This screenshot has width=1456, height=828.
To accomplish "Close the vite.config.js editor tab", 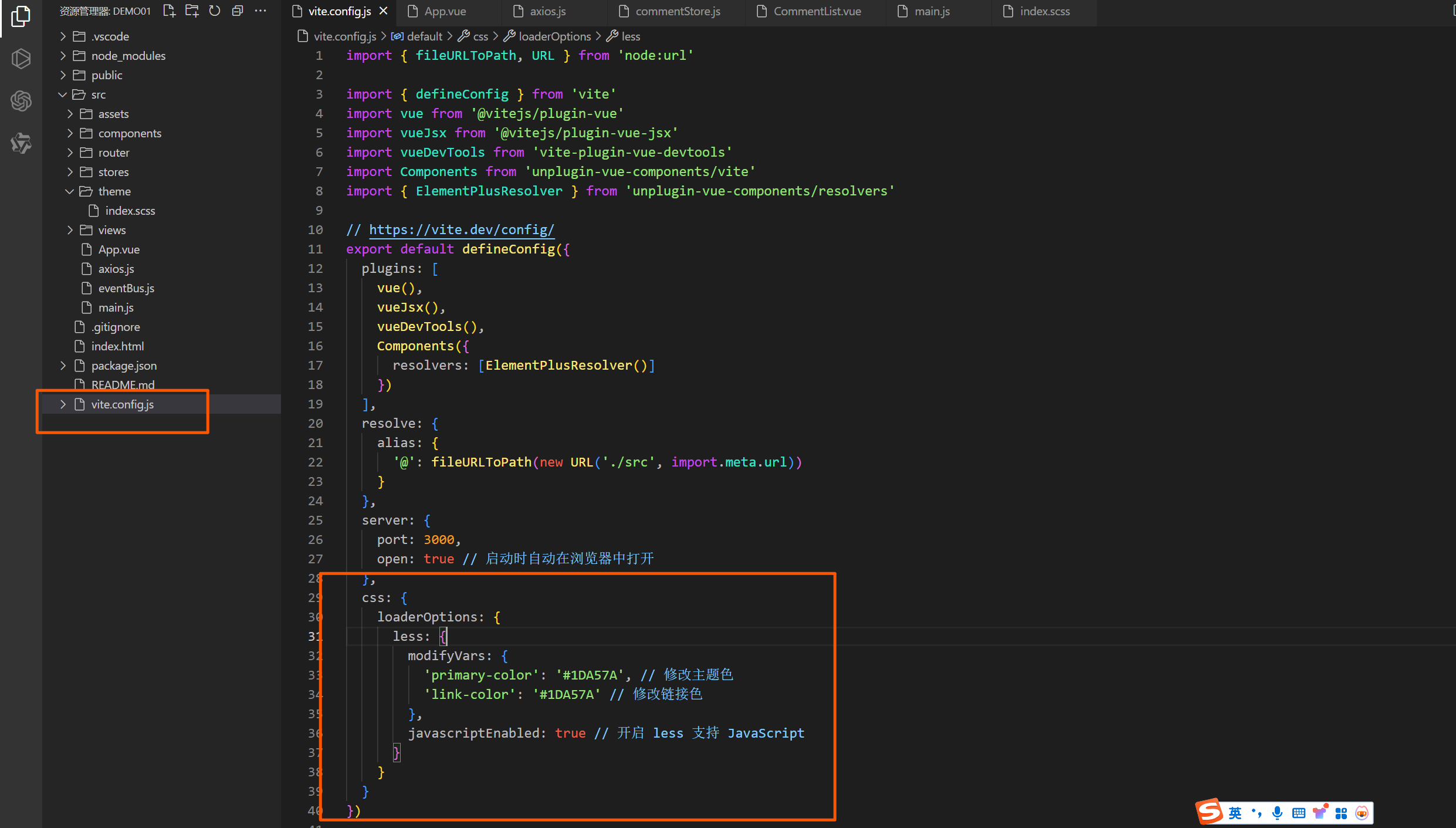I will (384, 11).
